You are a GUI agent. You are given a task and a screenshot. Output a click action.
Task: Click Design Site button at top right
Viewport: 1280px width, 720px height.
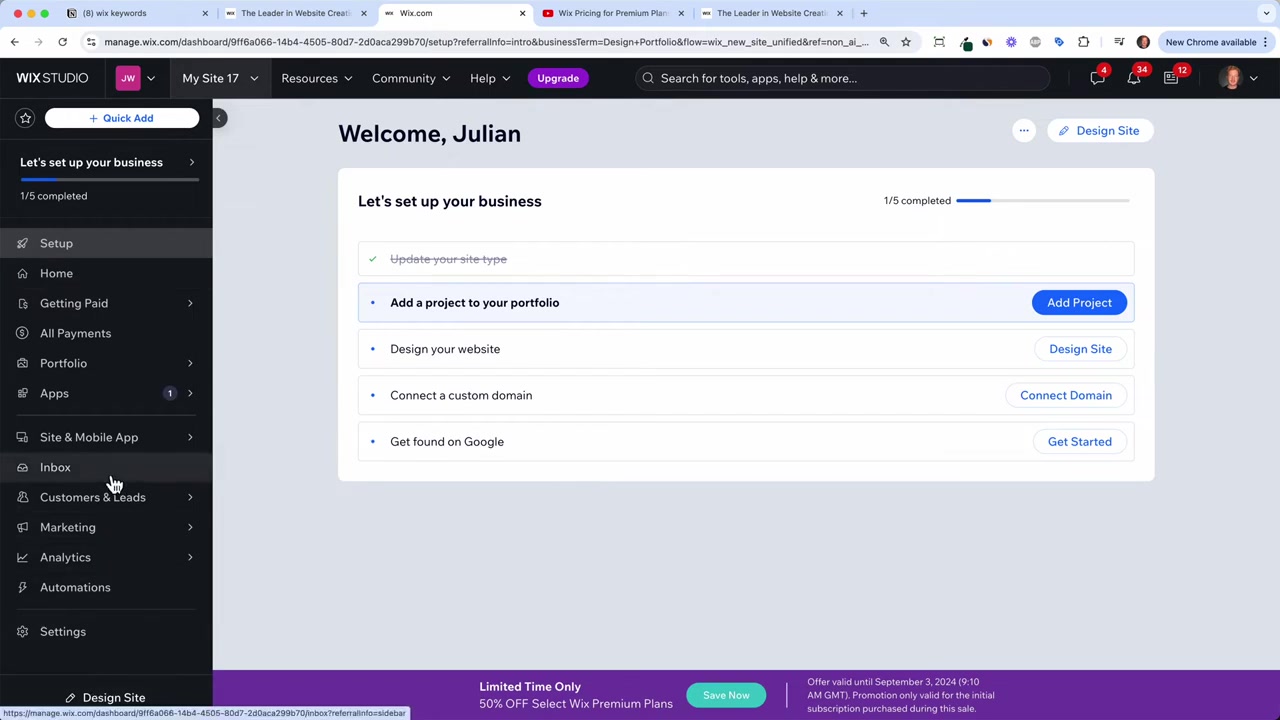click(1100, 131)
